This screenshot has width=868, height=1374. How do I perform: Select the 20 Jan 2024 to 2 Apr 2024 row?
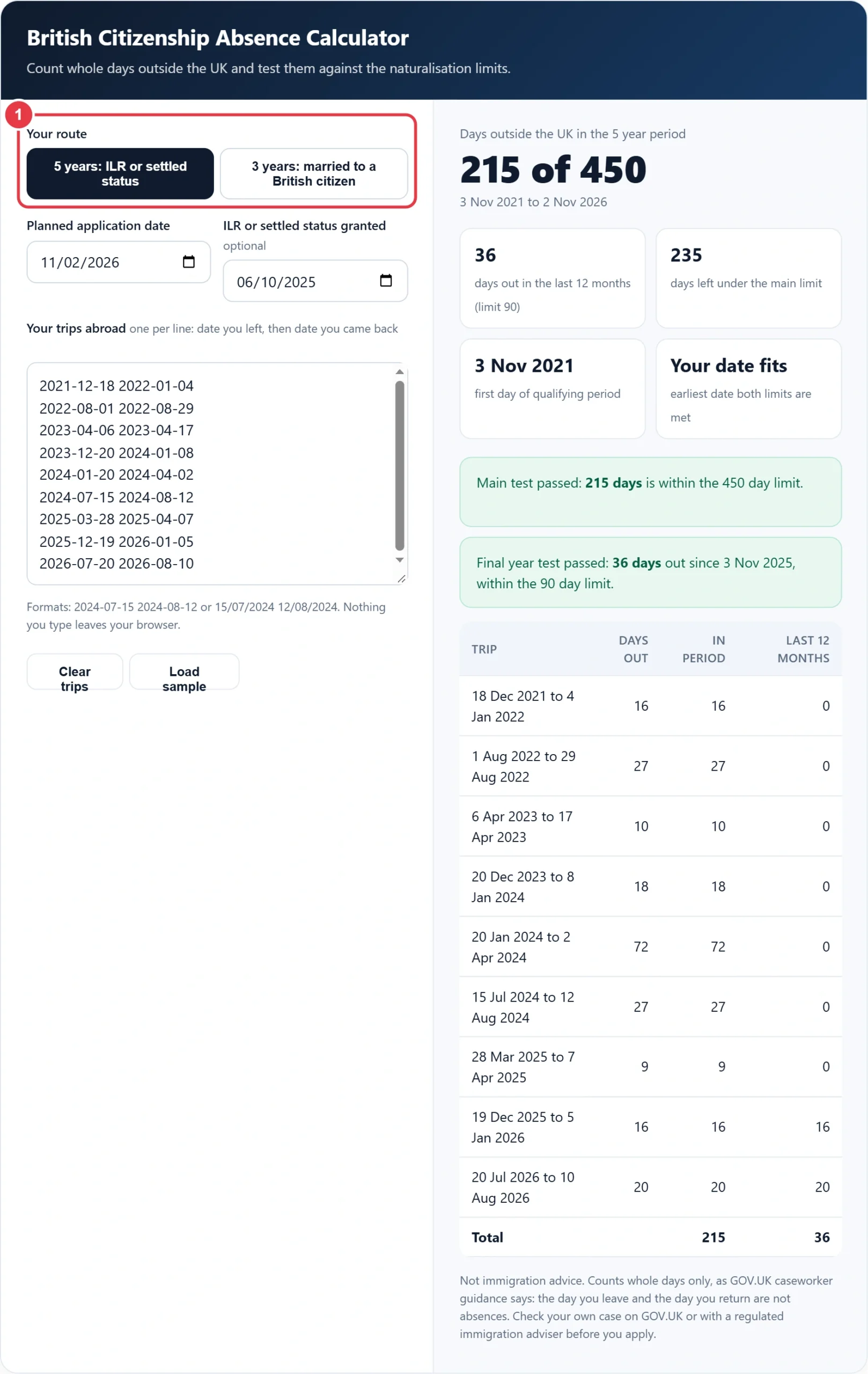651,947
